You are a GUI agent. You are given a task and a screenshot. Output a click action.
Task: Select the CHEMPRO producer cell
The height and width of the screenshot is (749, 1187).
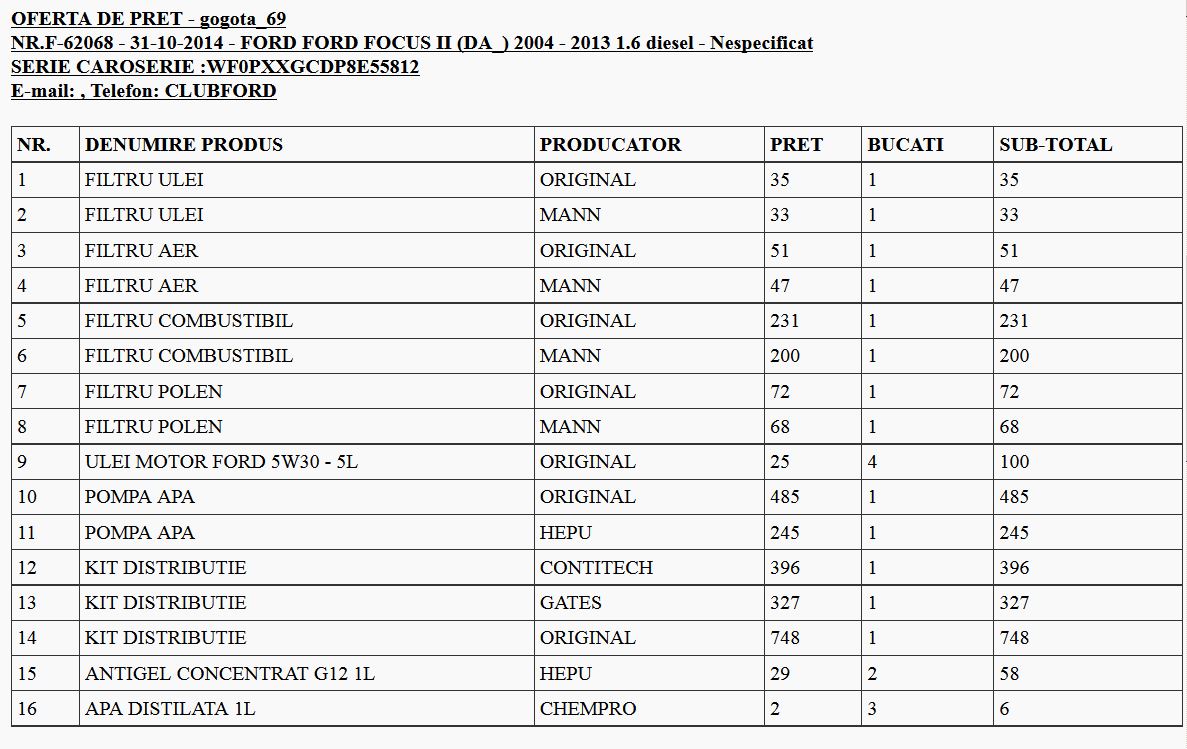tap(588, 709)
